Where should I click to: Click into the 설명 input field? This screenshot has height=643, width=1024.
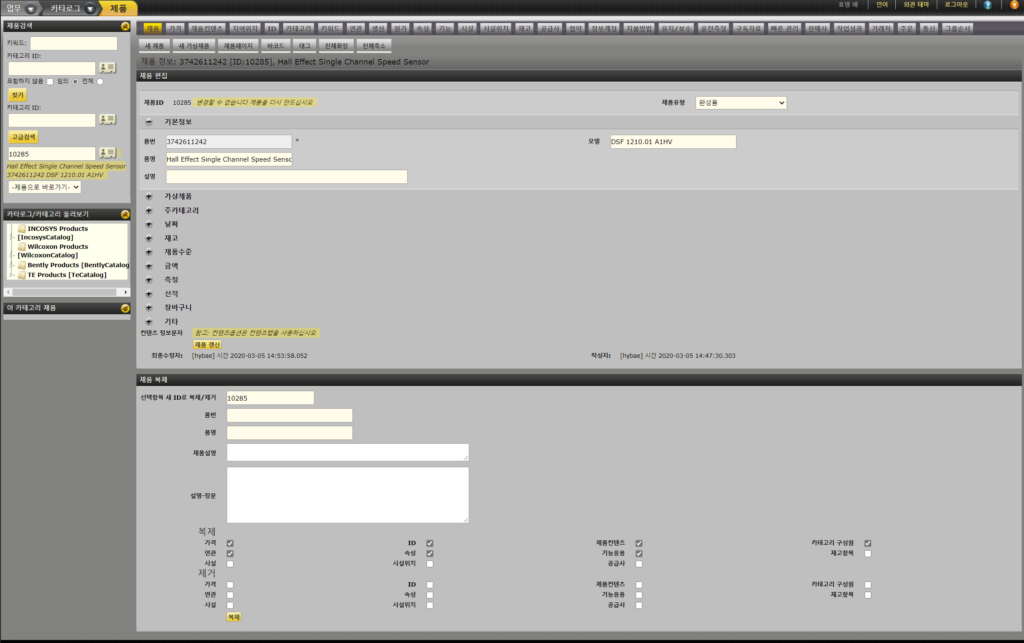coord(286,176)
